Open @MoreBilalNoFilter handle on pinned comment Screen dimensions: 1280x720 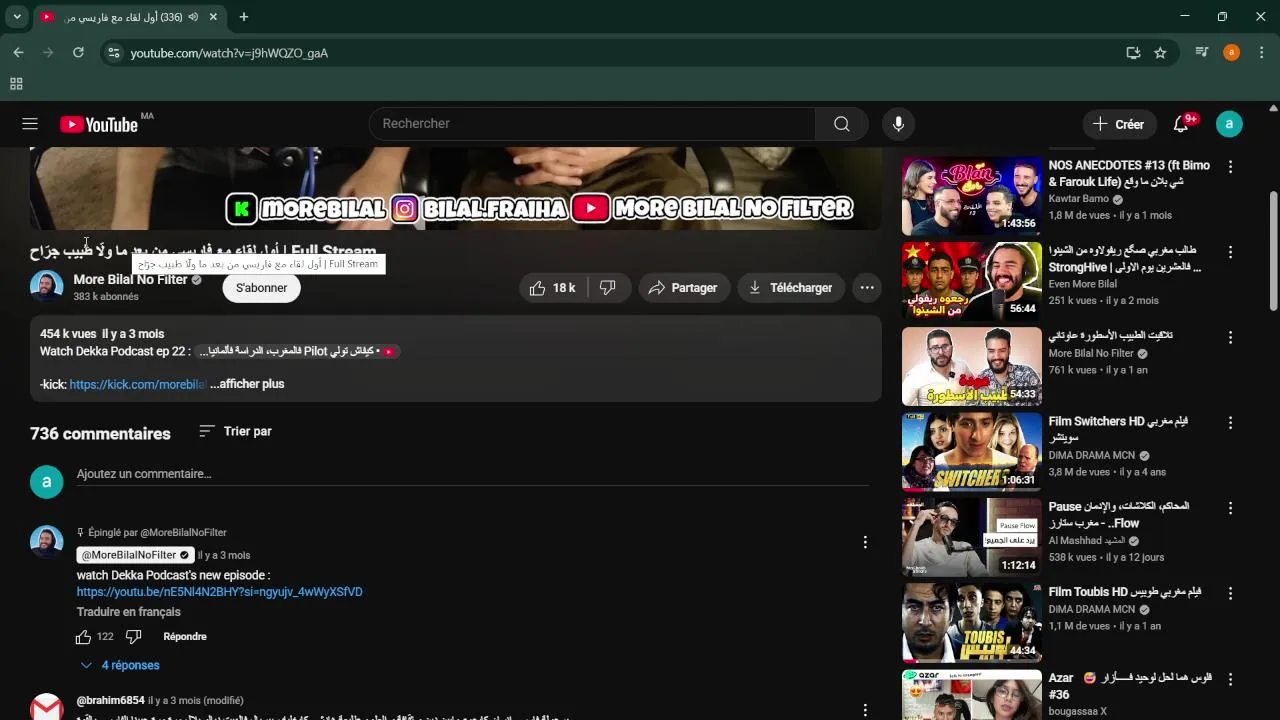(x=134, y=555)
